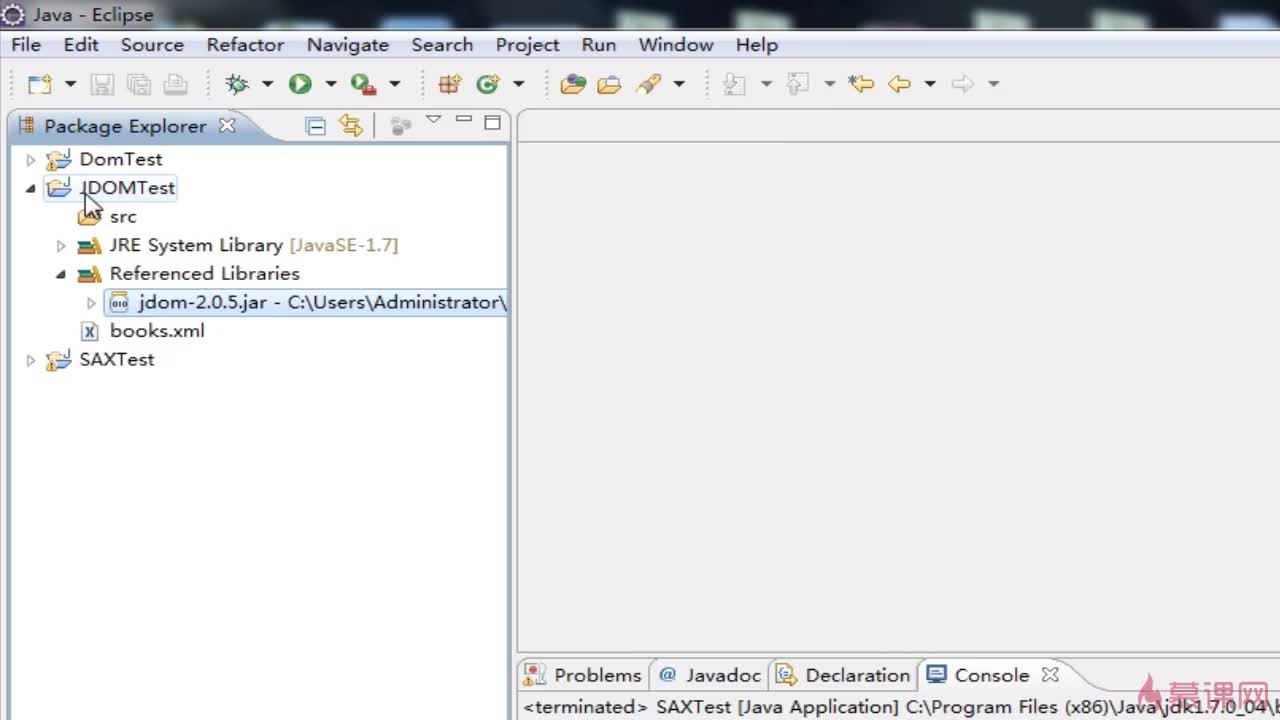The image size is (1280, 720).
Task: Open the Help menu
Action: tap(757, 45)
